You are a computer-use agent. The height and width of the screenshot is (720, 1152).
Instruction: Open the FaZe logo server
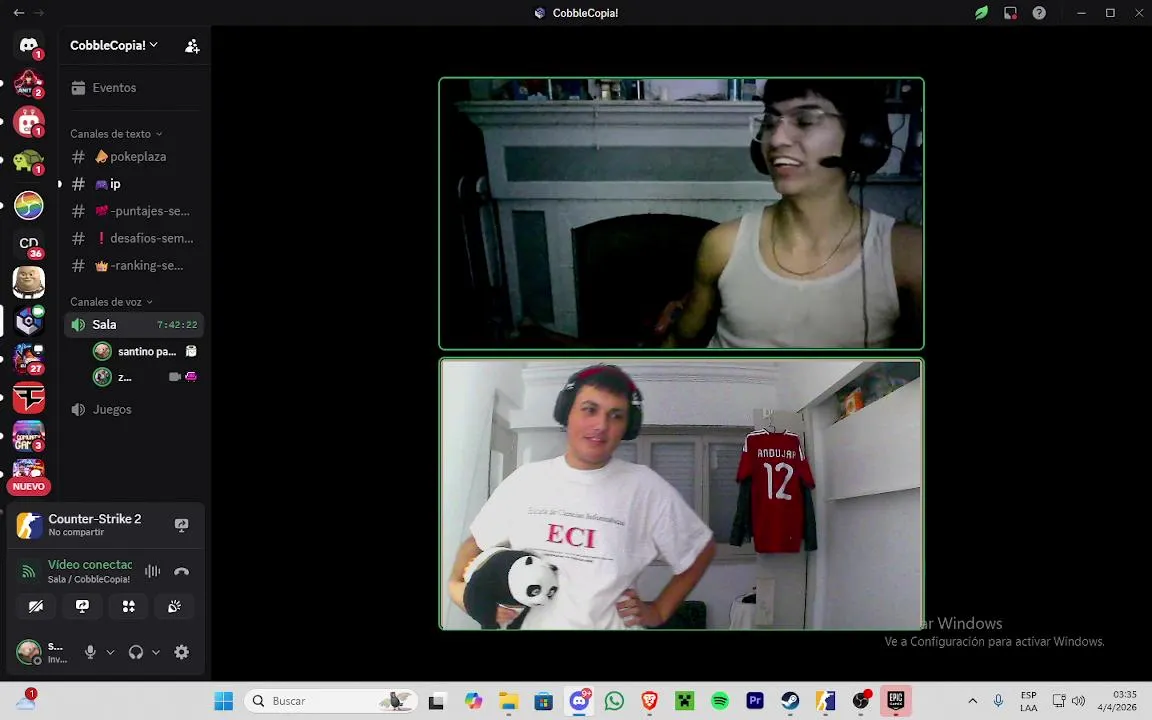29,397
